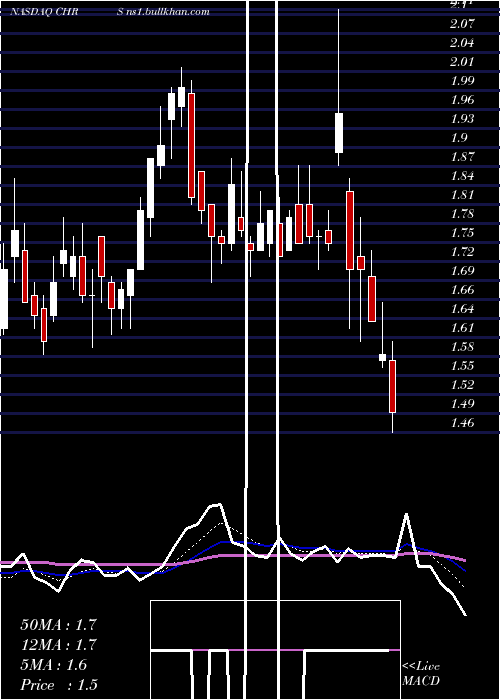Click the 12MA : 1.7 readout

(58, 645)
